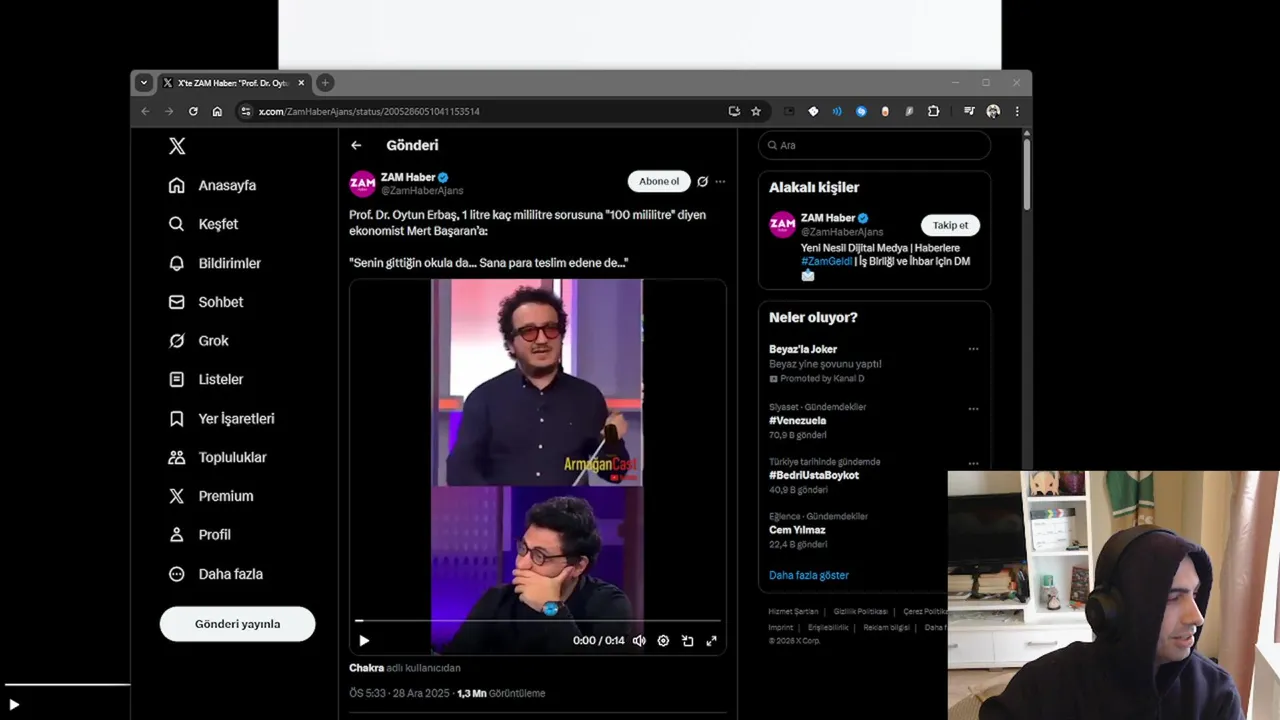This screenshot has height=720, width=1280.
Task: Open Reklam bilgisi footer link
Action: pos(887,627)
